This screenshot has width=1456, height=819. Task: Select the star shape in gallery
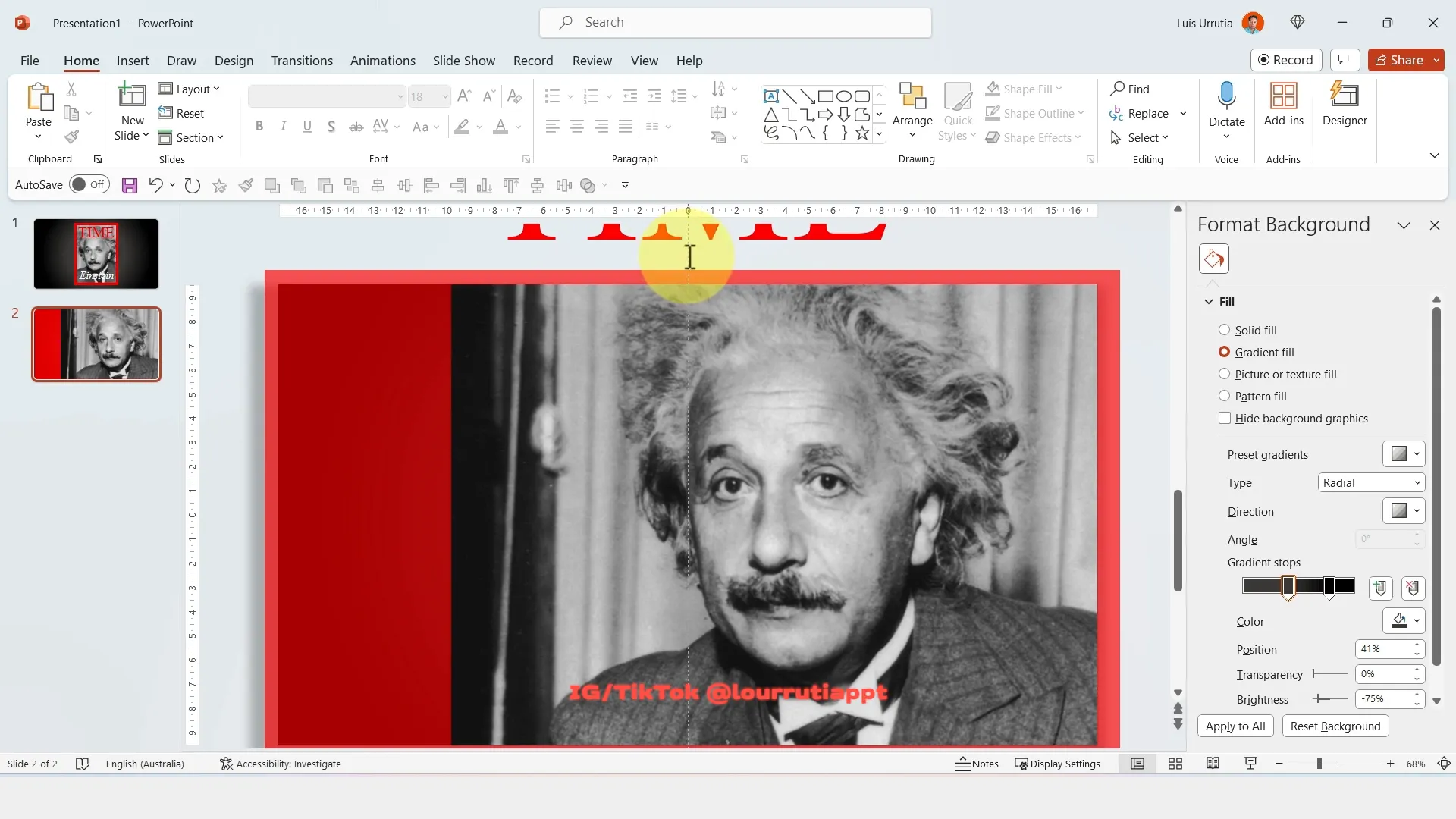862,133
